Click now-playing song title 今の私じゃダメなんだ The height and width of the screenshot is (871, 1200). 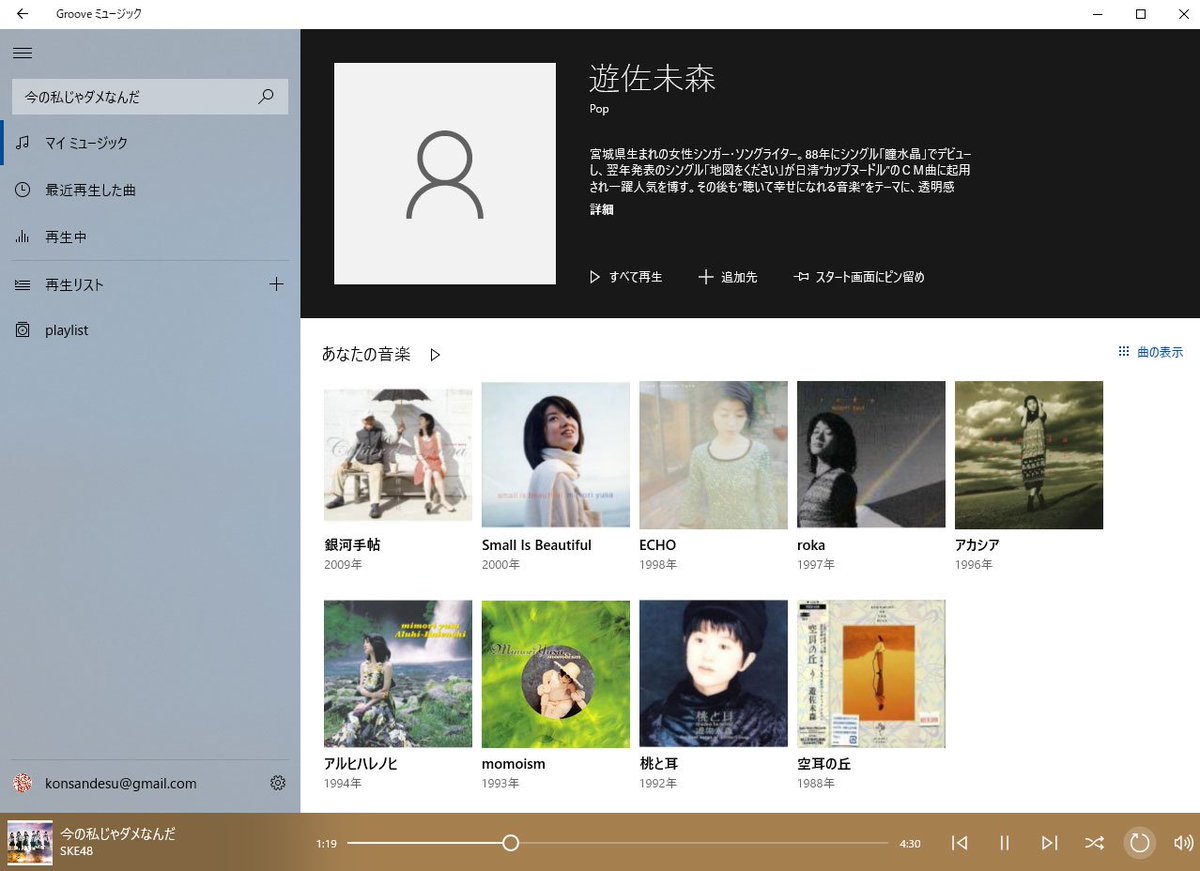(118, 833)
